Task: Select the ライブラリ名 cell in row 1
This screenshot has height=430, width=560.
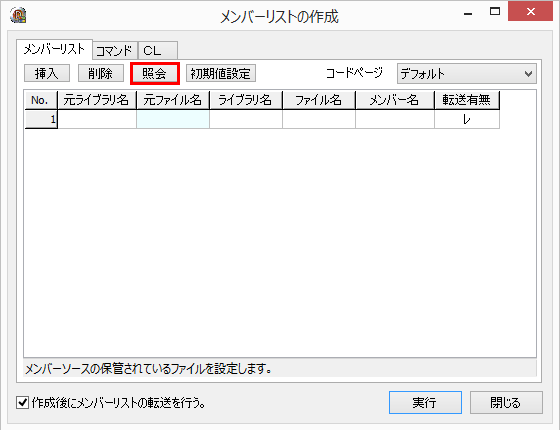Action: [246, 119]
